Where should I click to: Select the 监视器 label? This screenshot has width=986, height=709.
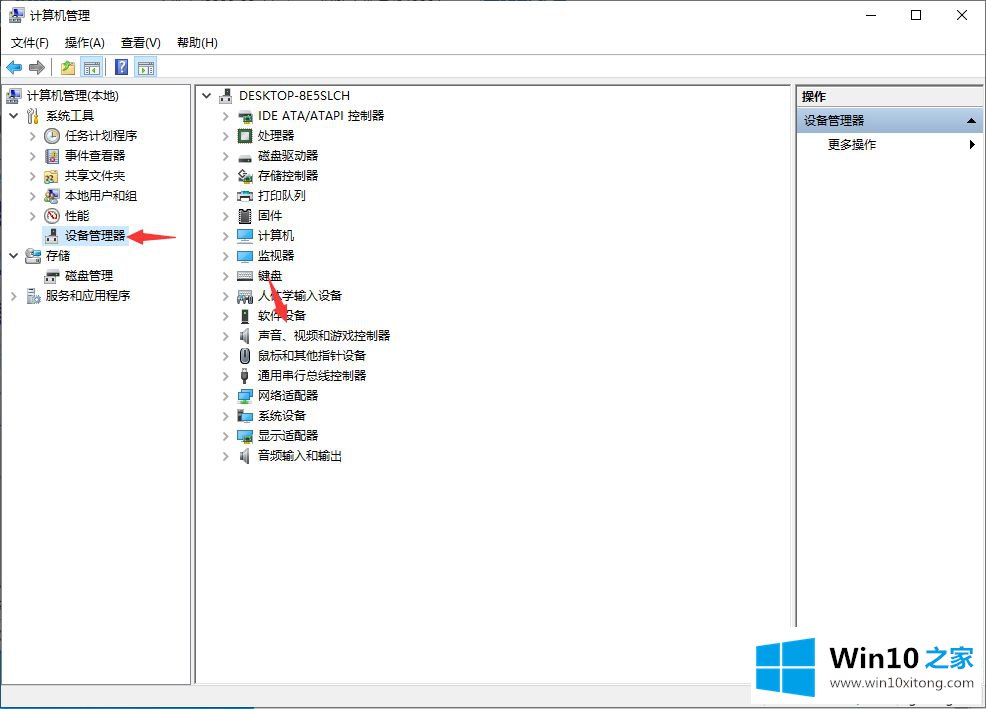click(276, 256)
